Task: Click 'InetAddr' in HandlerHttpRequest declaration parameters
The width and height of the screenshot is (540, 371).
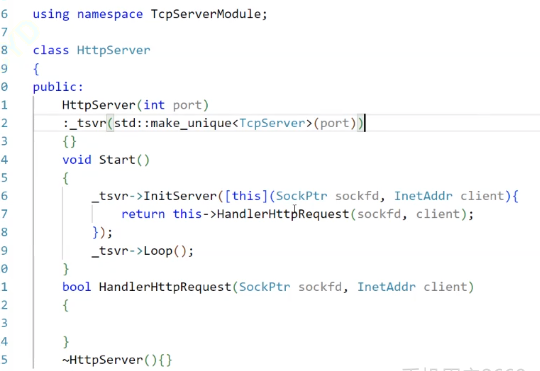Action: point(386,287)
